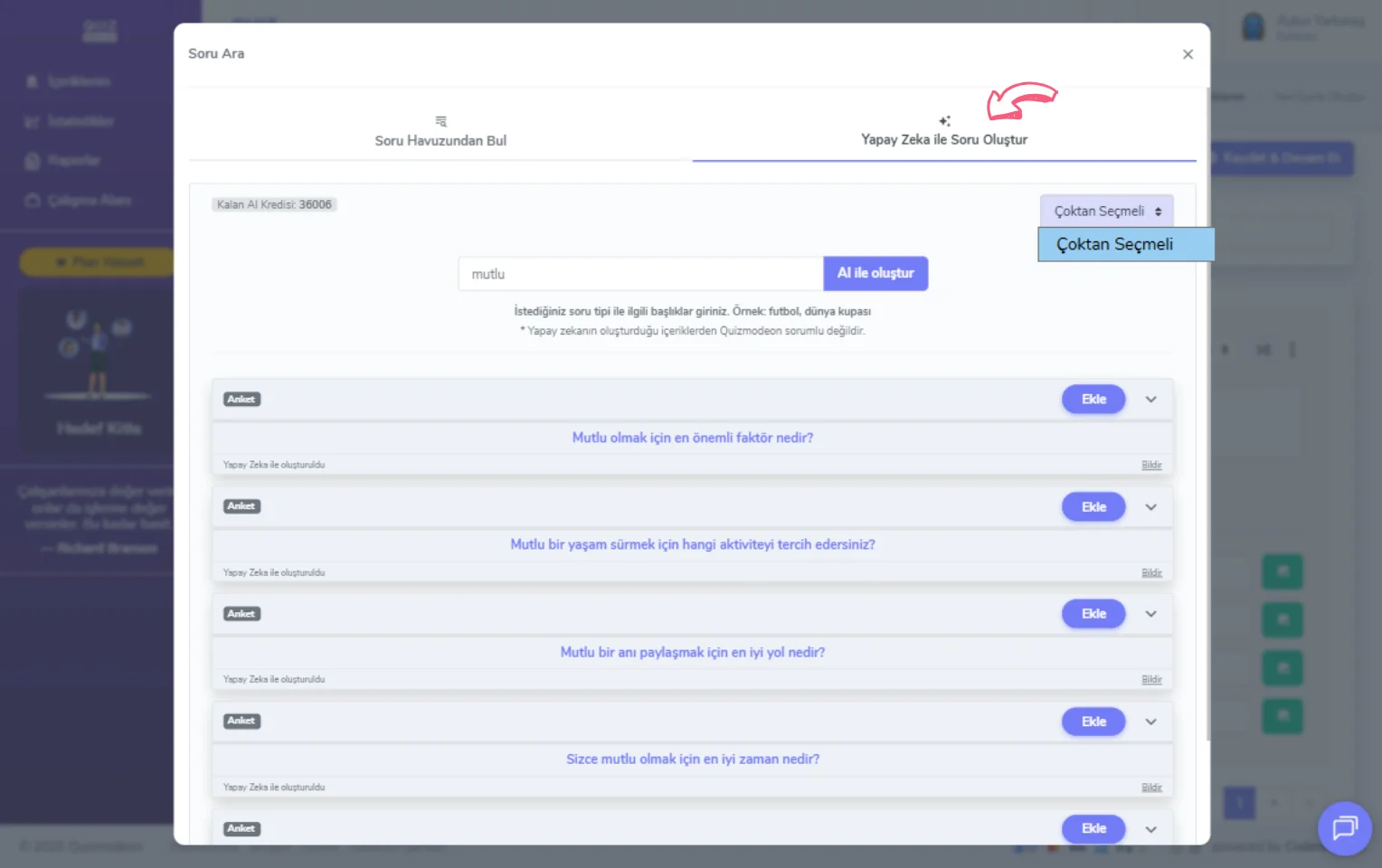Click Ekle for 'Mutlu bir anı paylaşmak' question

click(x=1093, y=614)
